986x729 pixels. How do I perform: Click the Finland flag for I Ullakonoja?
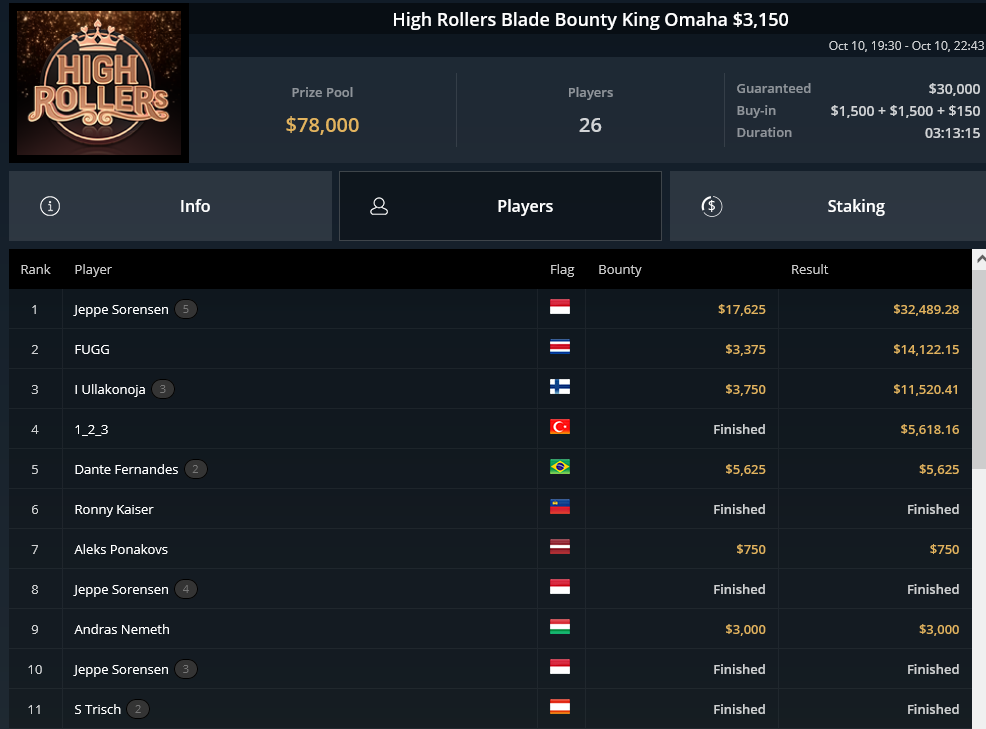[560, 387]
